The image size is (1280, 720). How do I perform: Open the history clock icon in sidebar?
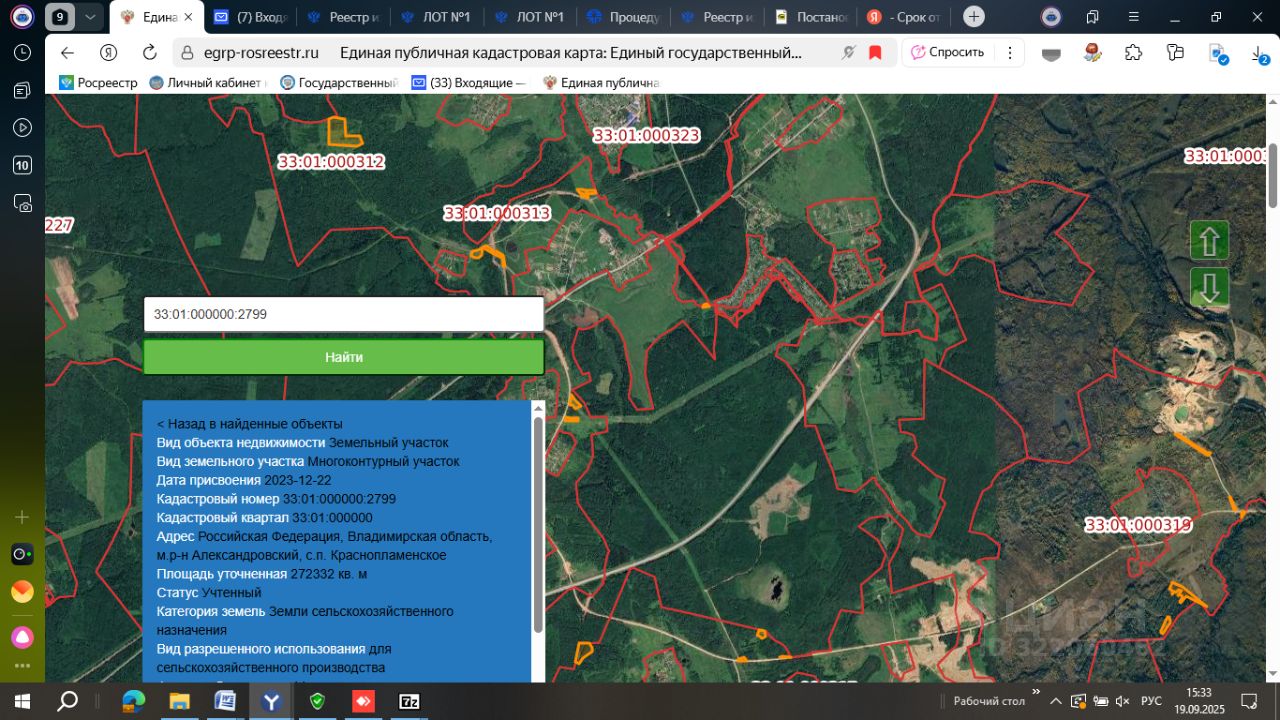(22, 53)
